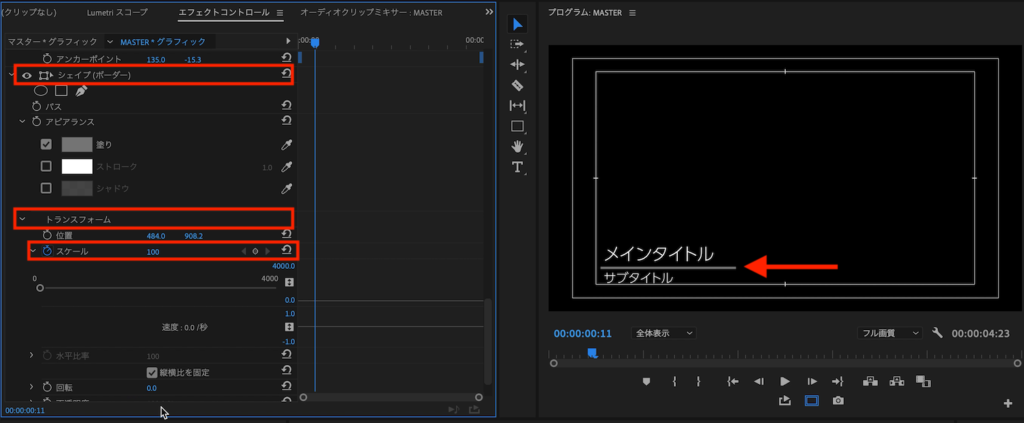Image resolution: width=1024 pixels, height=423 pixels.
Task: Open the 全体表示 zoom level dropdown
Action: tap(665, 333)
